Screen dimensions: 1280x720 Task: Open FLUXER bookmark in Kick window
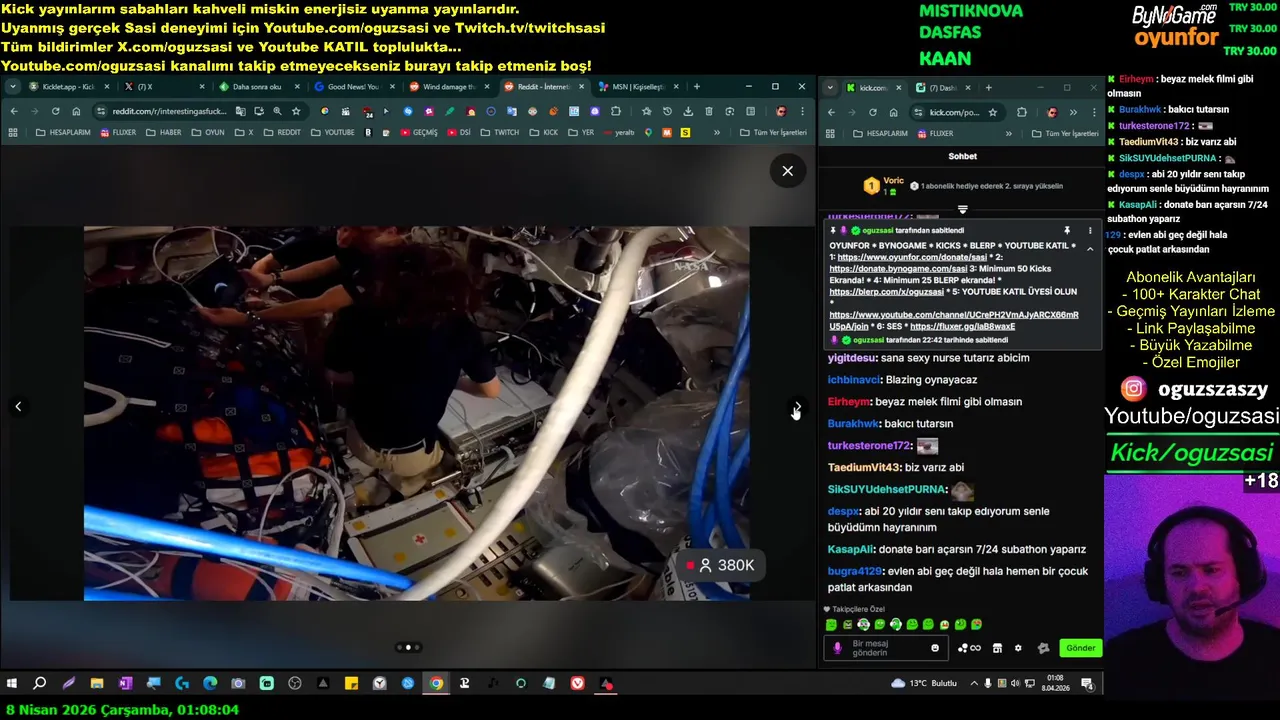[x=934, y=133]
